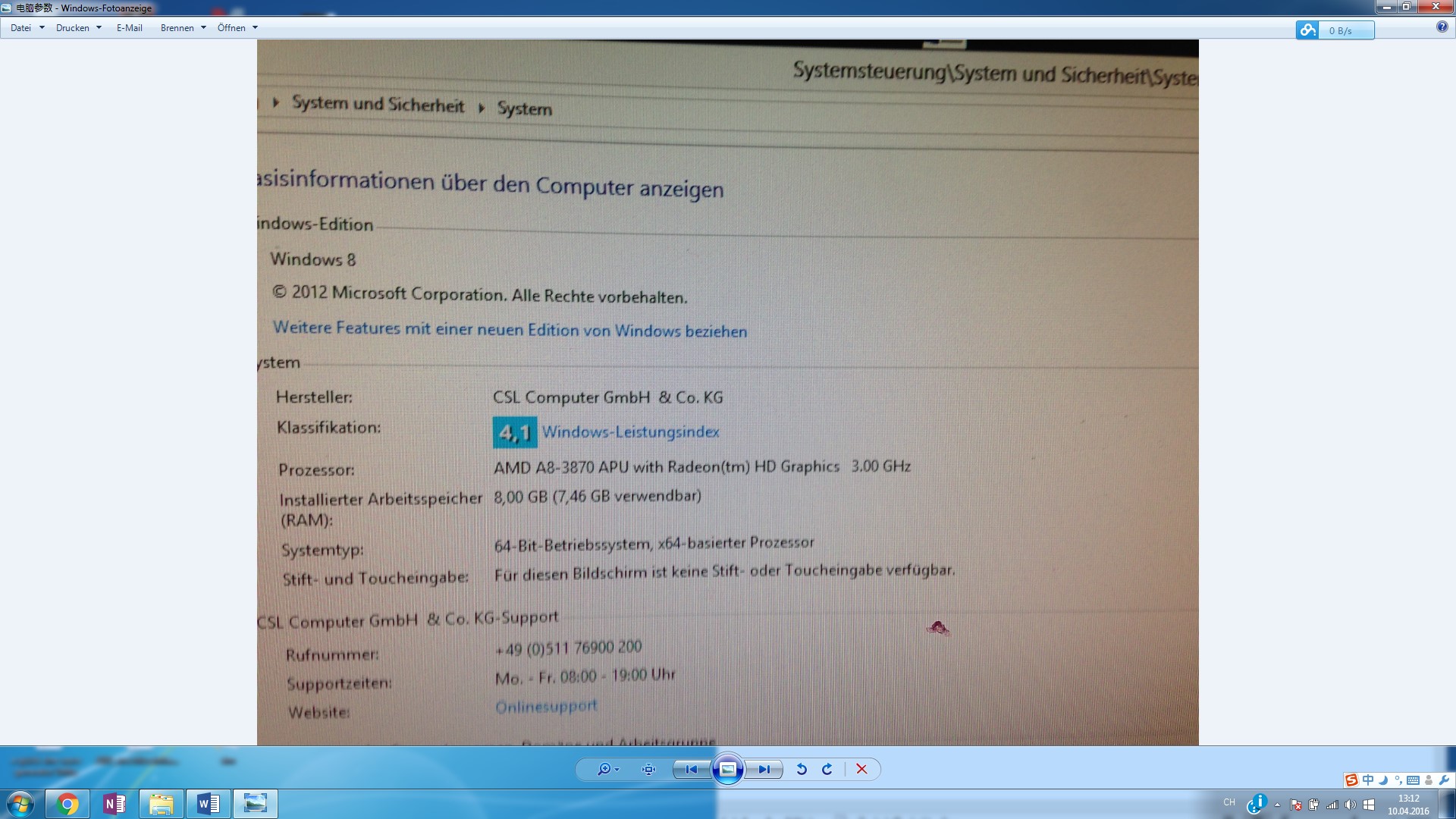
Task: Click the E-Mail toolbar item
Action: tap(129, 28)
